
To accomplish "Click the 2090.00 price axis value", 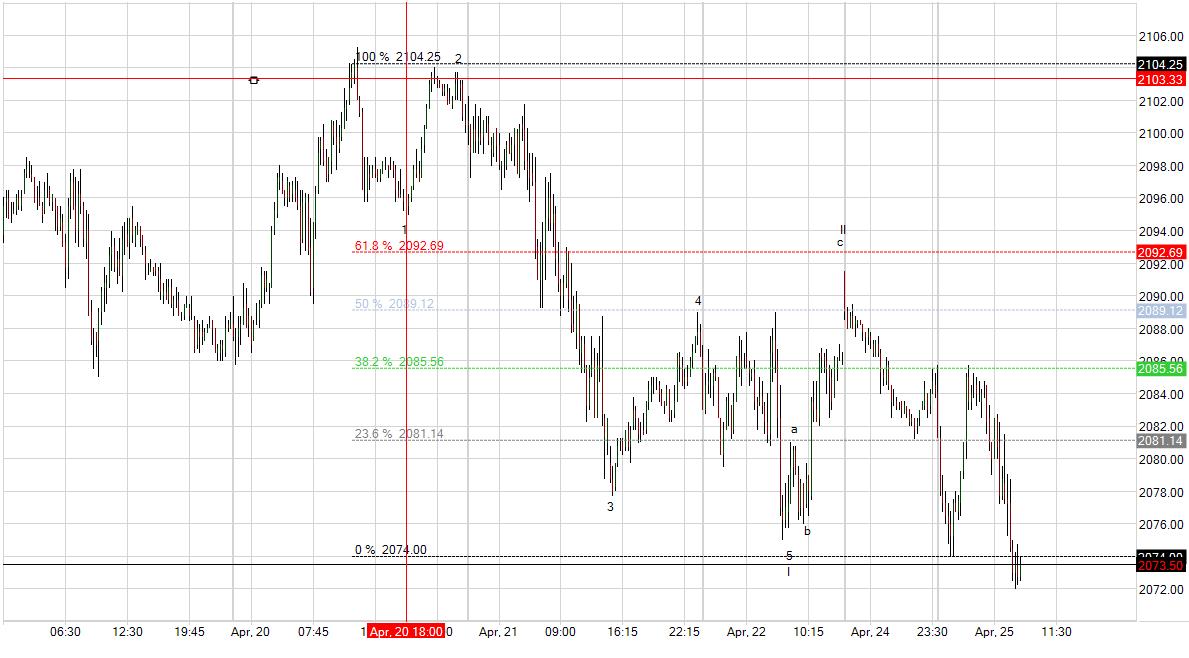I will [x=1161, y=297].
